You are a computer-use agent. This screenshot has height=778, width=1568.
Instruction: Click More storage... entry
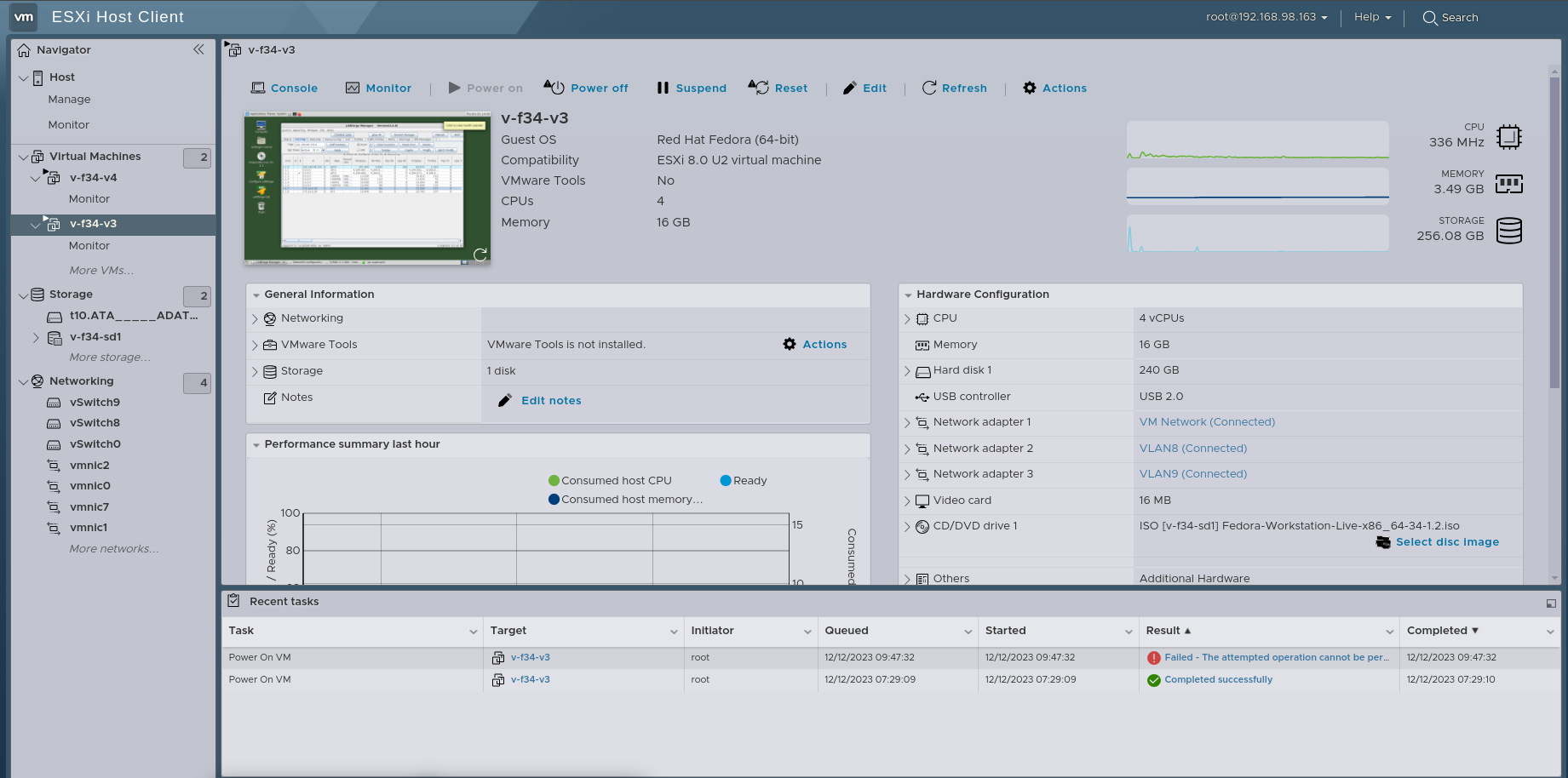(x=110, y=357)
